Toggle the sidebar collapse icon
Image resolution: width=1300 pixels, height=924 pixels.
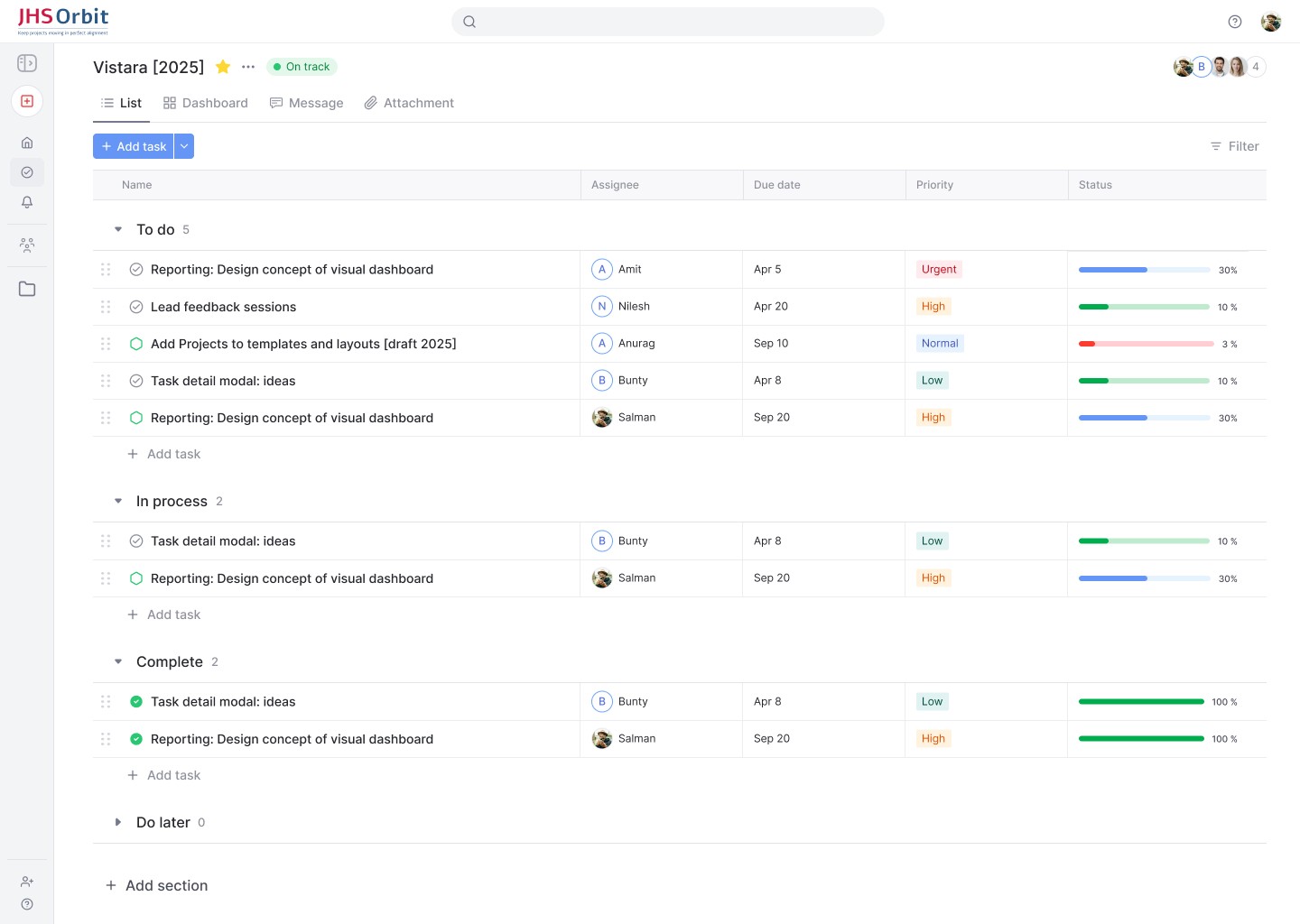coord(27,63)
